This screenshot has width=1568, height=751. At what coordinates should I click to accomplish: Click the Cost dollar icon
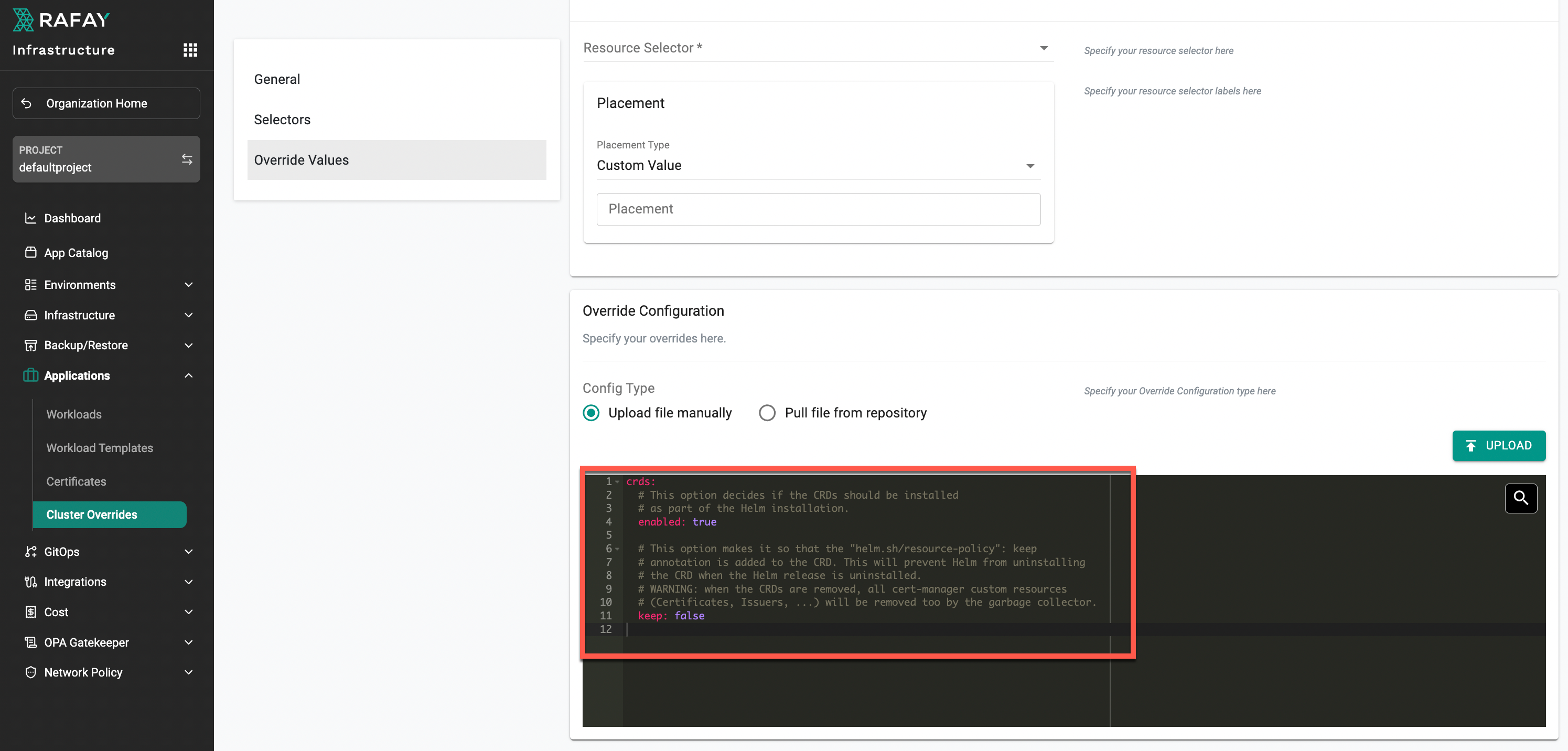coord(30,612)
